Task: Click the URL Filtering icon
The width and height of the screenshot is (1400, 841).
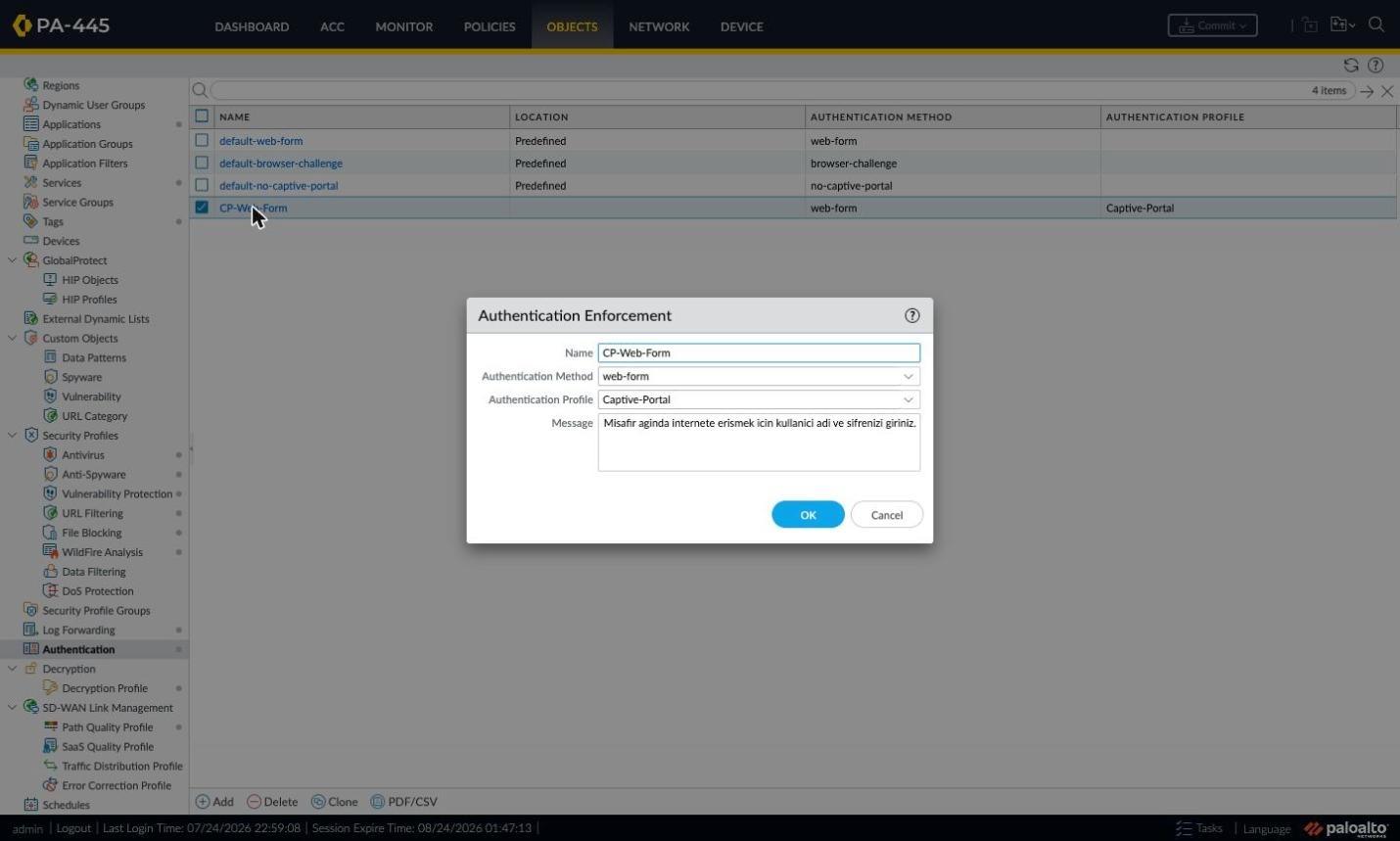Action: 51,513
